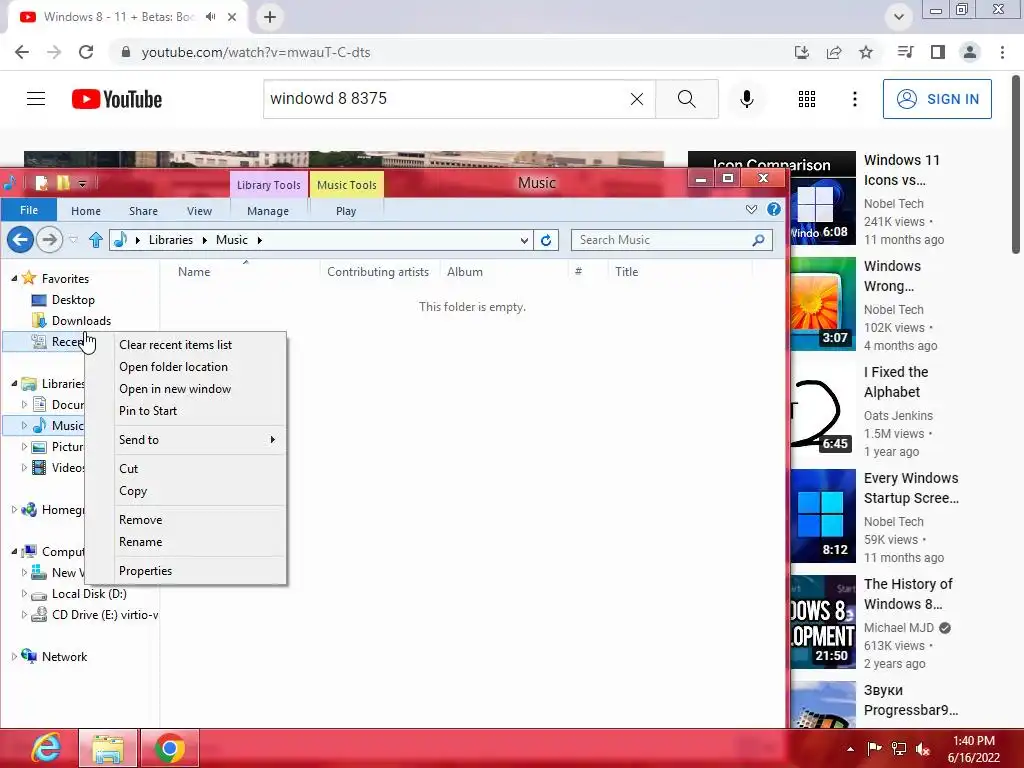Click the Properties quick access toolbar icon
1024x768 pixels.
tap(41, 184)
